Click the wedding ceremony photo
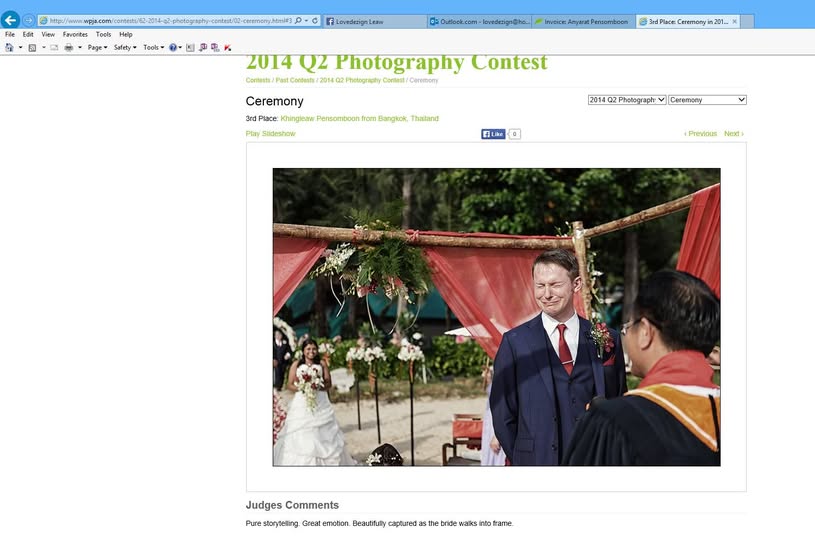Screen dimensions: 815x540 tap(496, 317)
